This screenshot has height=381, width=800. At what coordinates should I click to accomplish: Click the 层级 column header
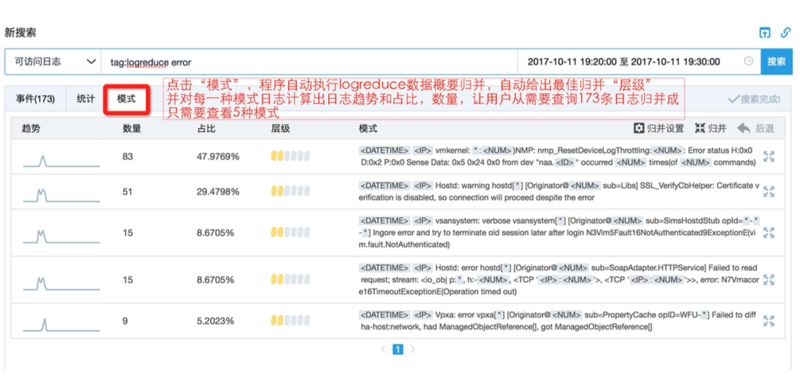click(x=281, y=129)
